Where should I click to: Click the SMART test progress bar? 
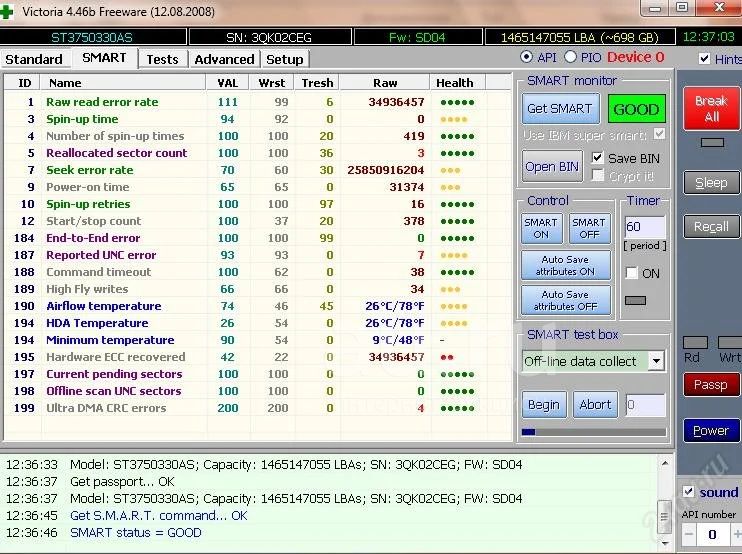(x=594, y=432)
